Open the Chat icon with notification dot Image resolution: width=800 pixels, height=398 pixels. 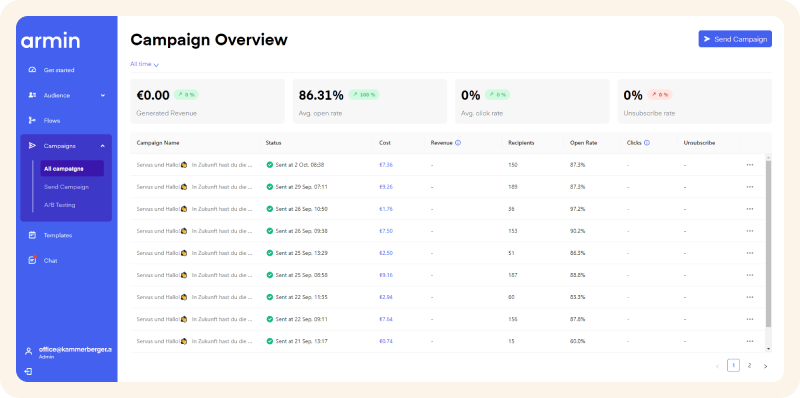pos(33,260)
